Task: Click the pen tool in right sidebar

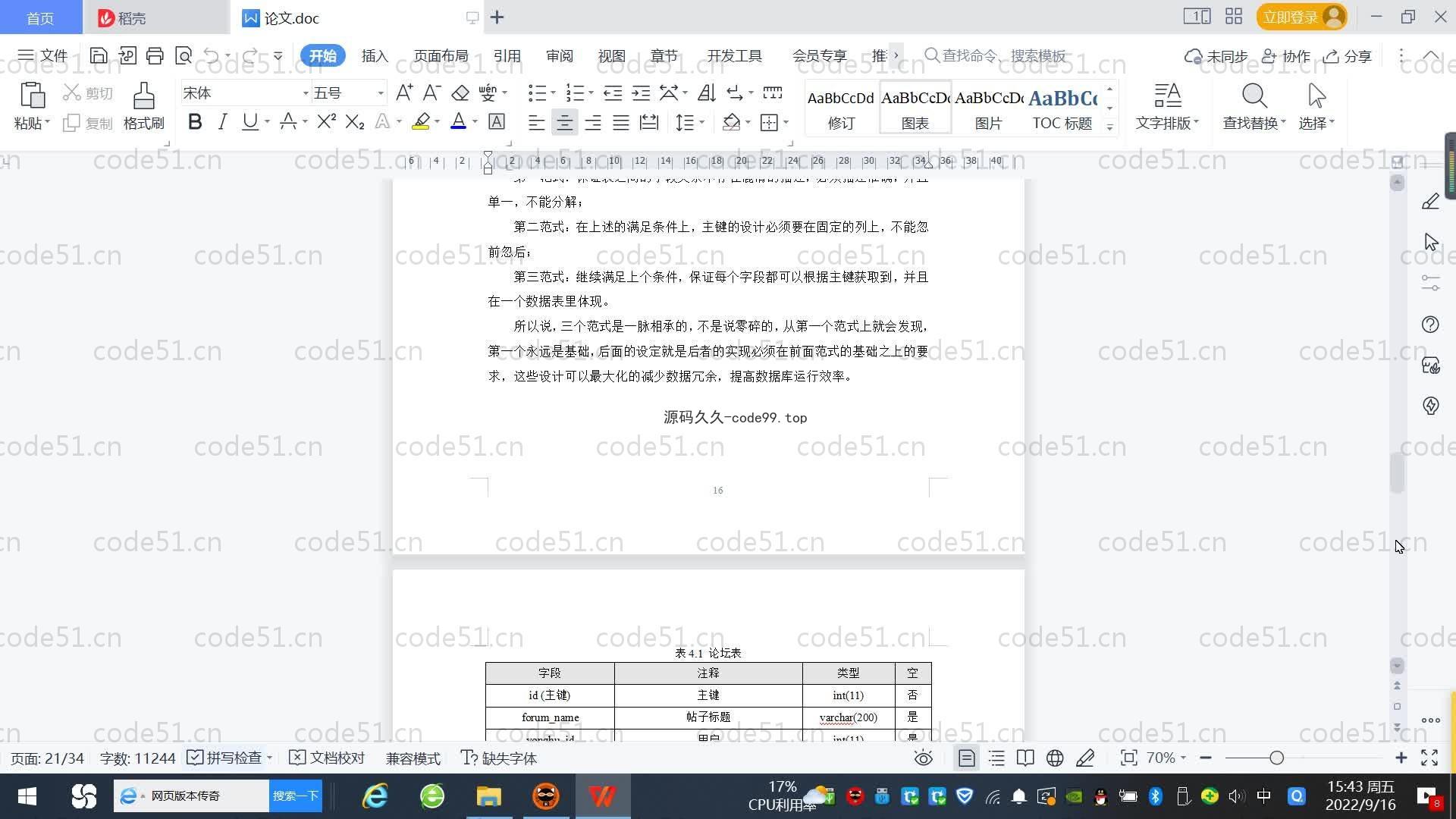Action: coord(1430,201)
